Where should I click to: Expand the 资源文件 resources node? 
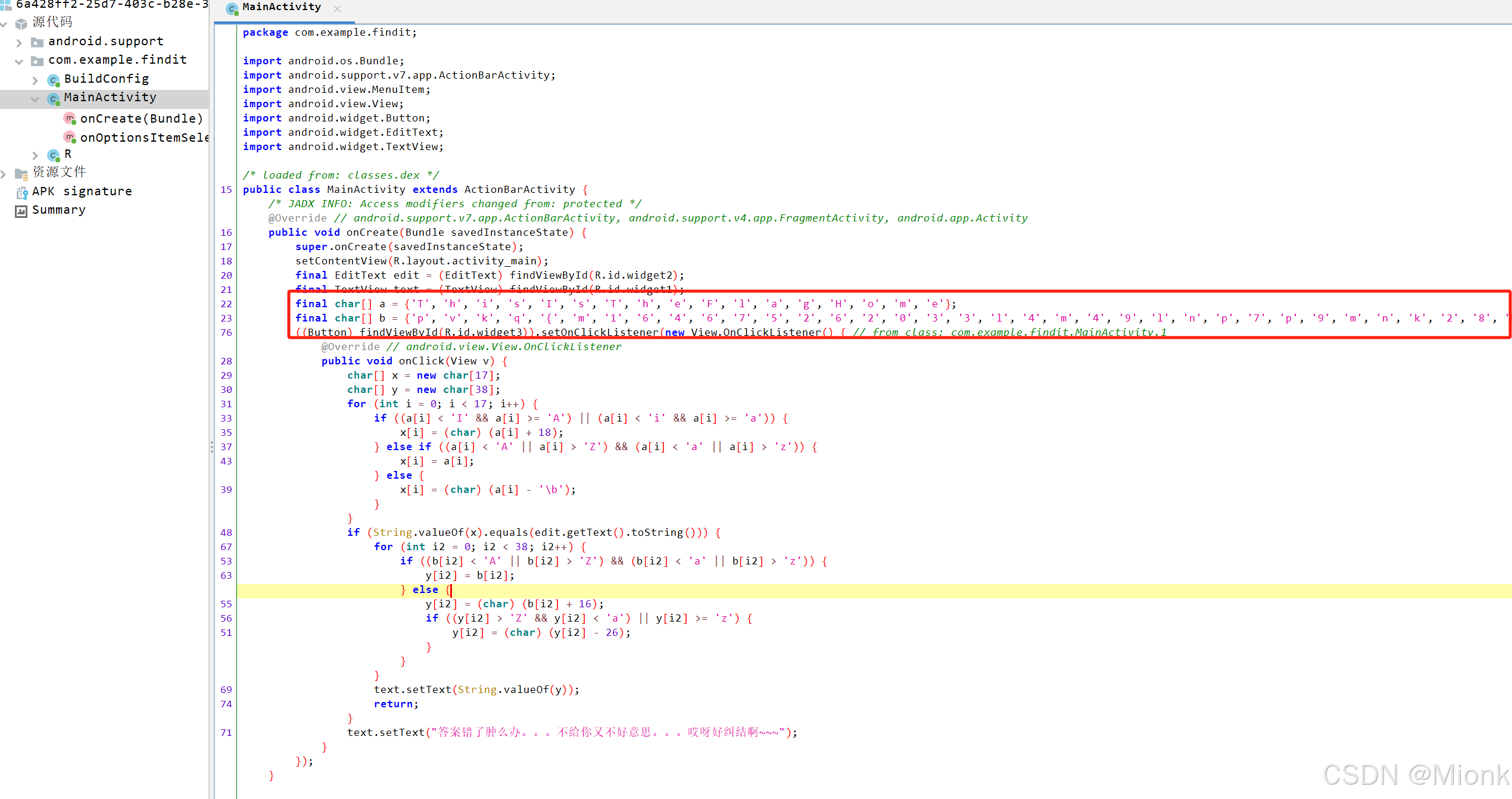tap(4, 174)
